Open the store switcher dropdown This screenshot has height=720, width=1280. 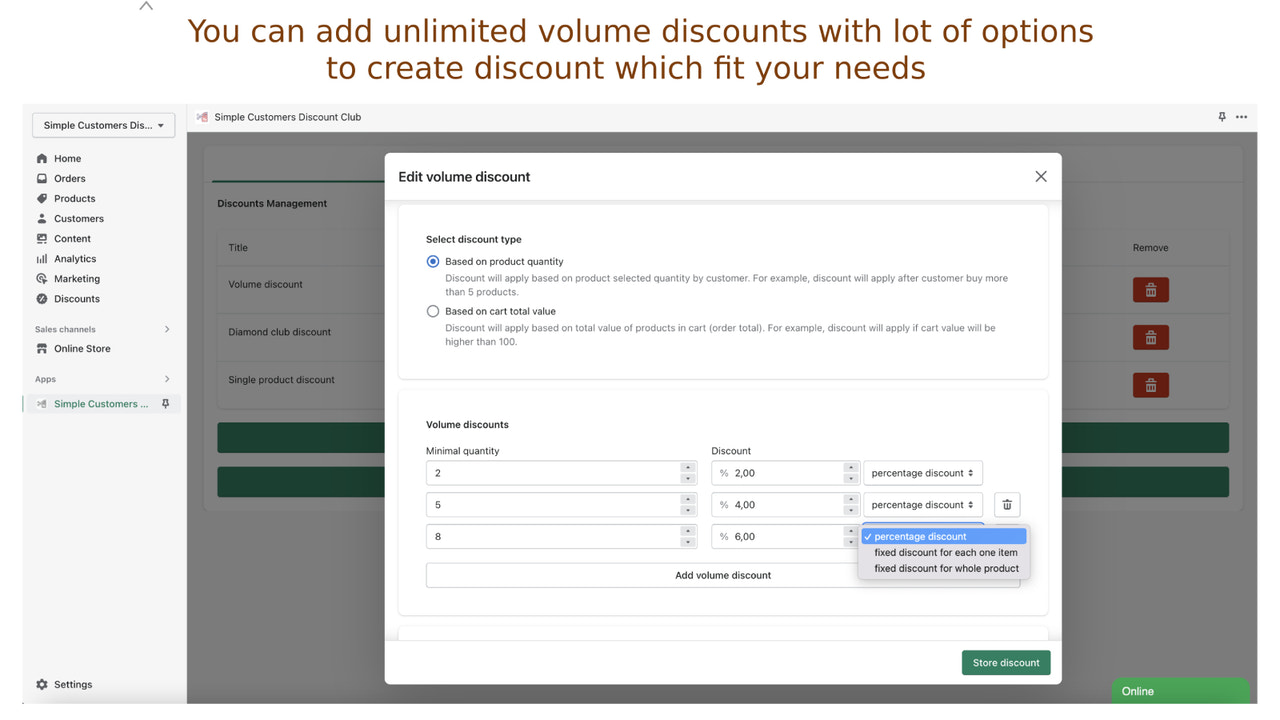click(103, 125)
